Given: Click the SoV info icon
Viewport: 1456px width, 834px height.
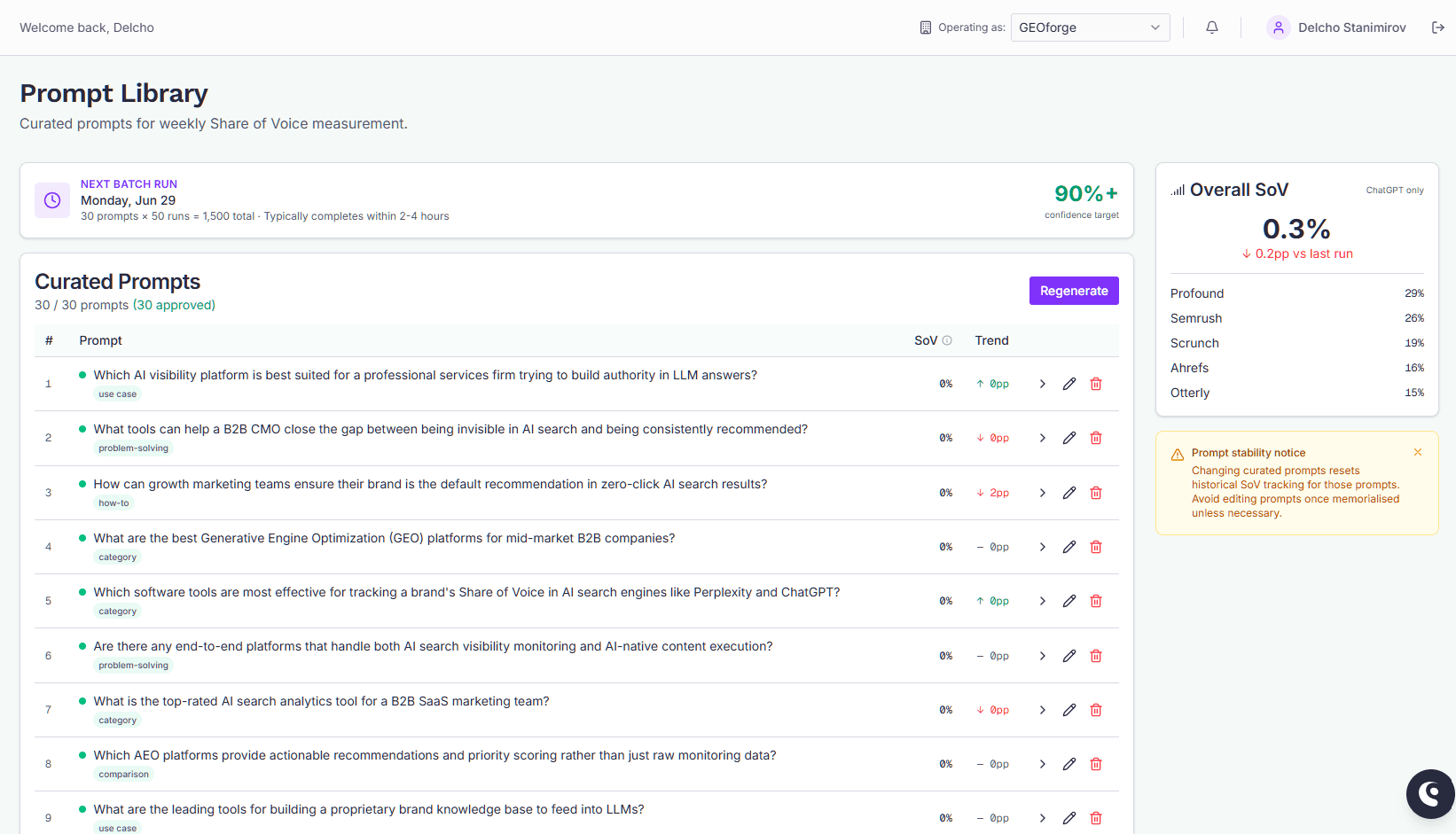Looking at the screenshot, I should pyautogui.click(x=947, y=340).
